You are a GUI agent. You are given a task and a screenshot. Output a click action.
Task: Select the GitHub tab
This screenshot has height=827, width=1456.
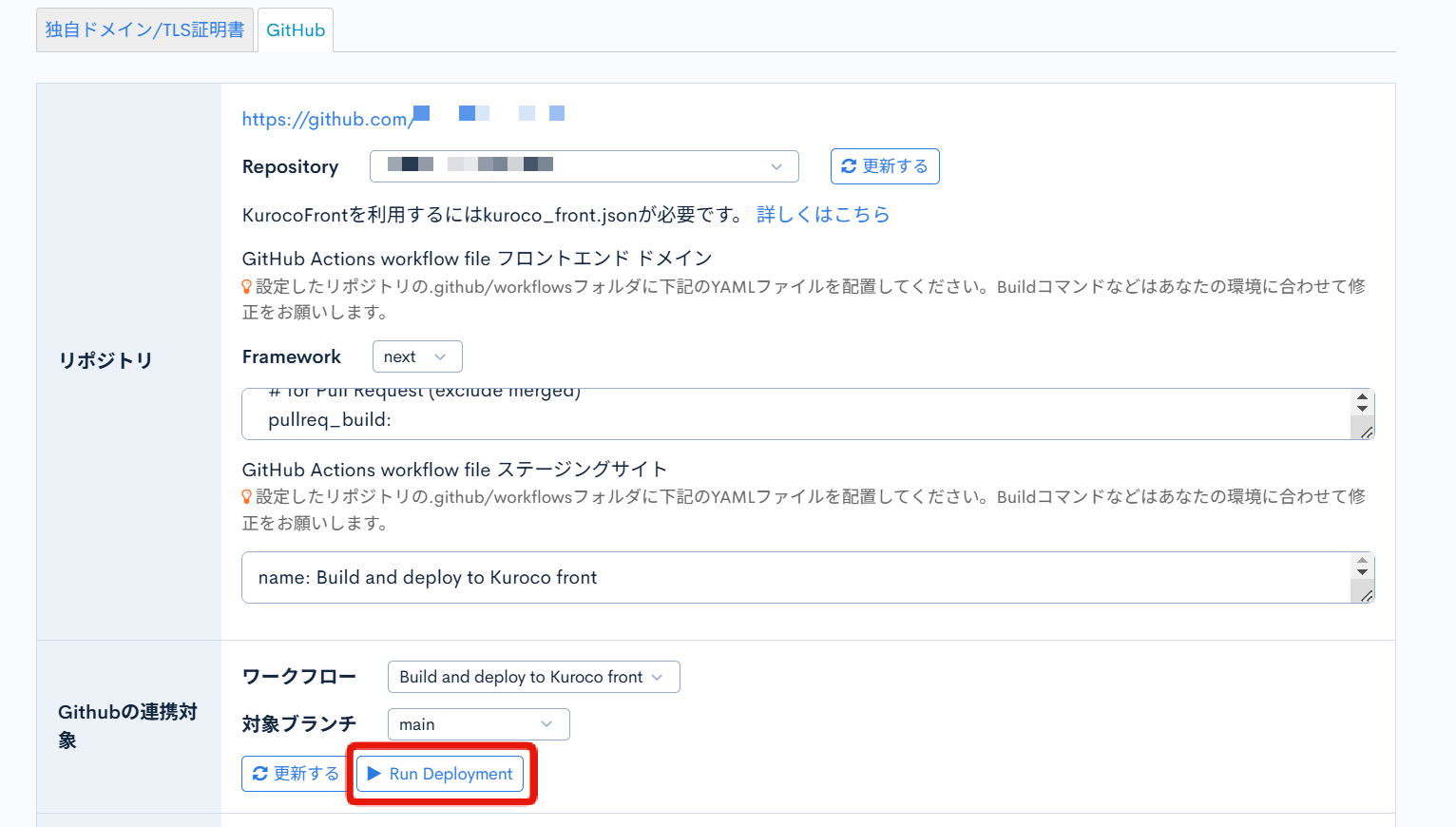(x=296, y=30)
